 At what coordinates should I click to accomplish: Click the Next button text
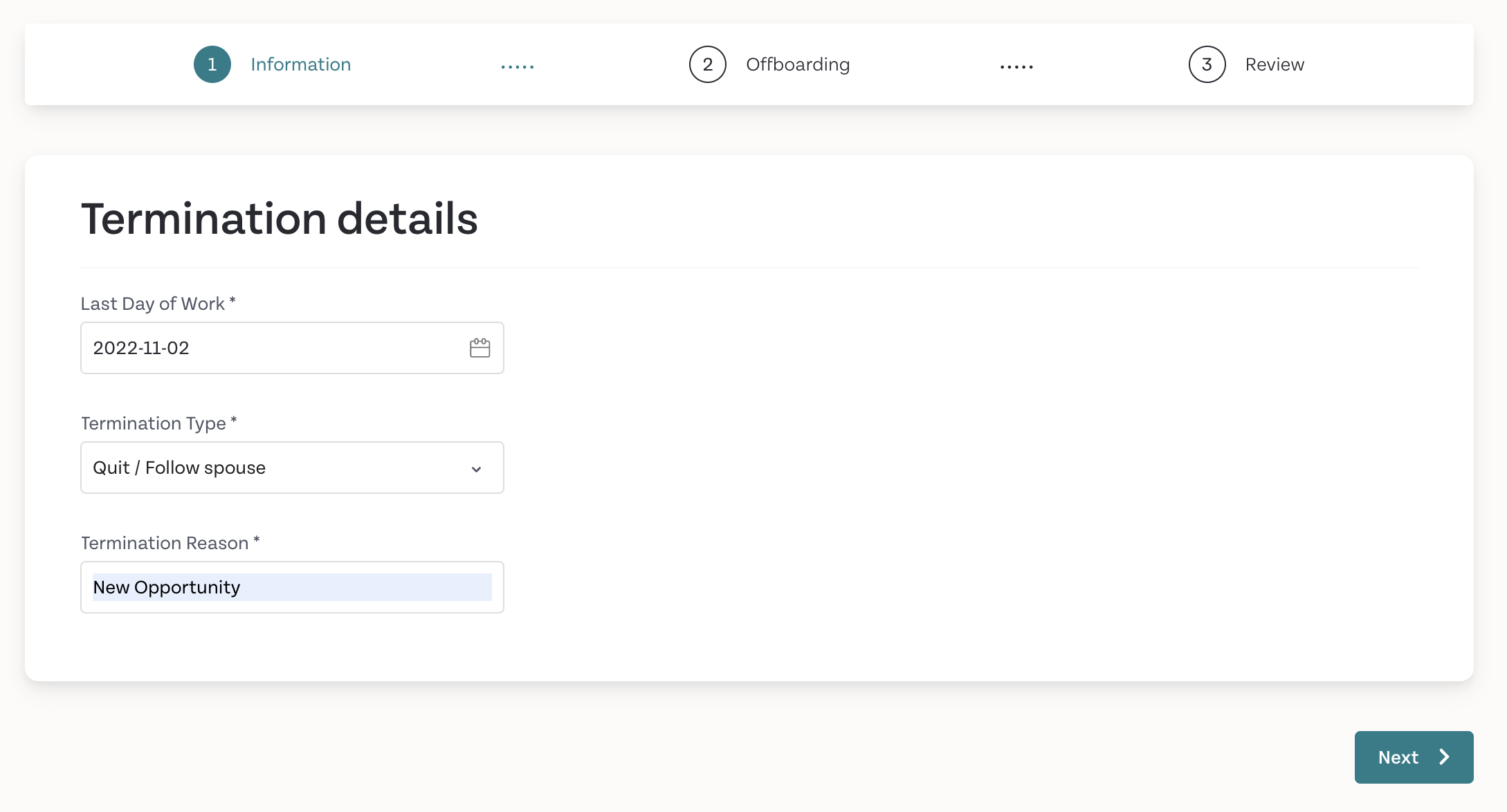pos(1398,757)
